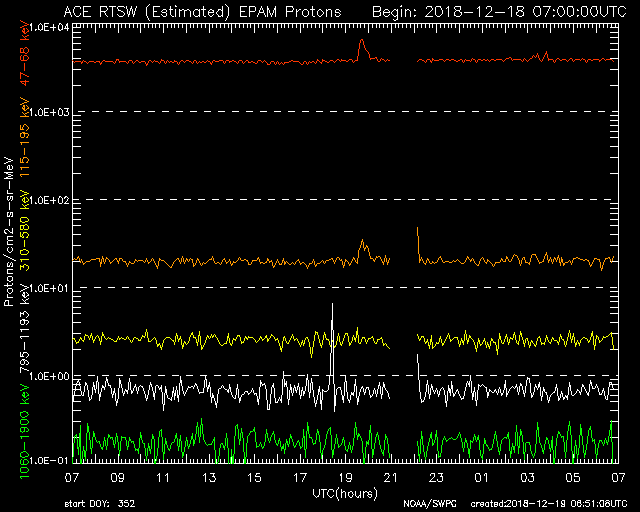Click the ACE RTSW EPAM Protons title
Screen dimensions: 640x512
click(201, 11)
